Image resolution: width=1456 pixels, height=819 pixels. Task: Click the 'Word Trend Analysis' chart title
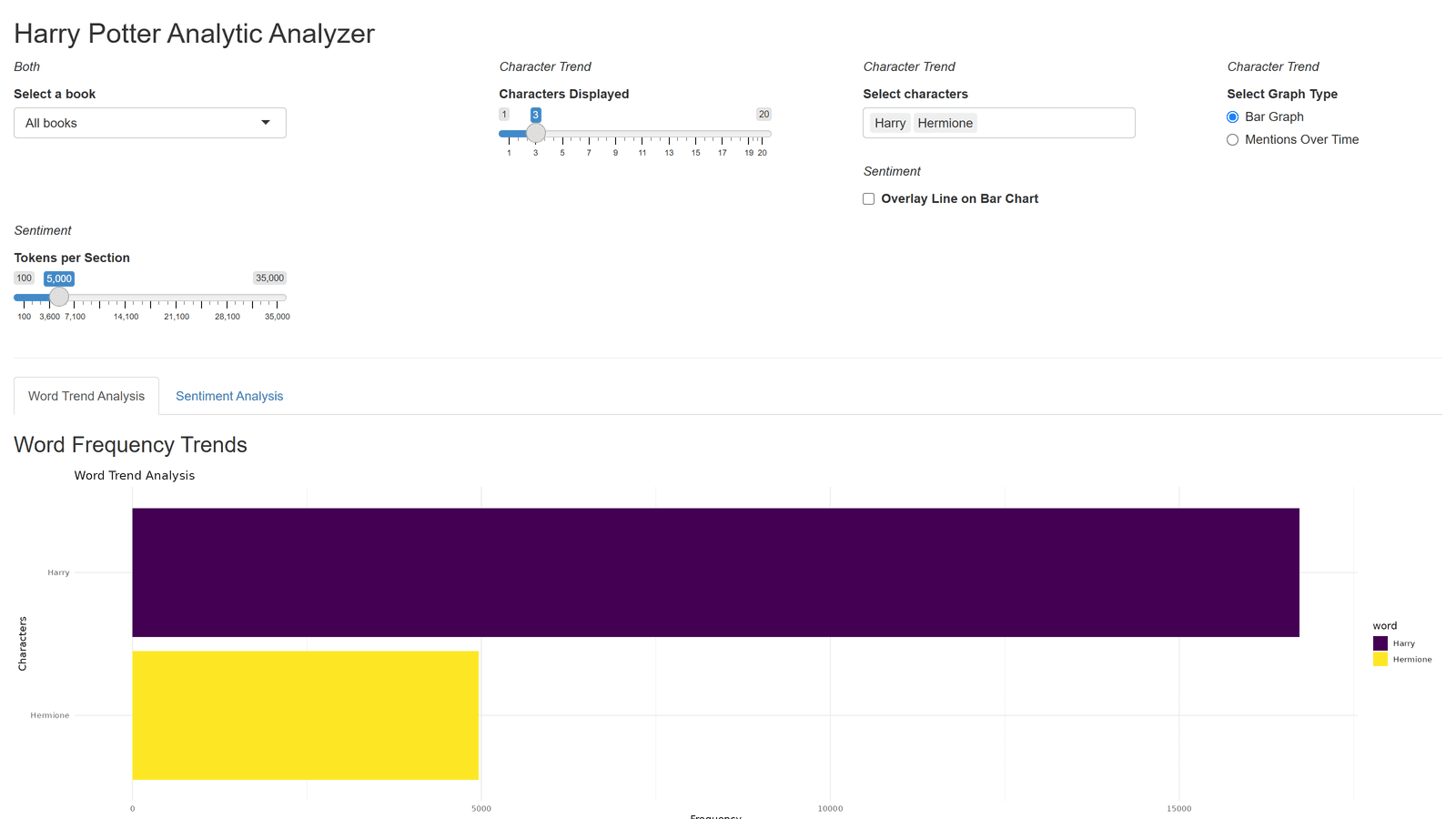click(x=135, y=475)
